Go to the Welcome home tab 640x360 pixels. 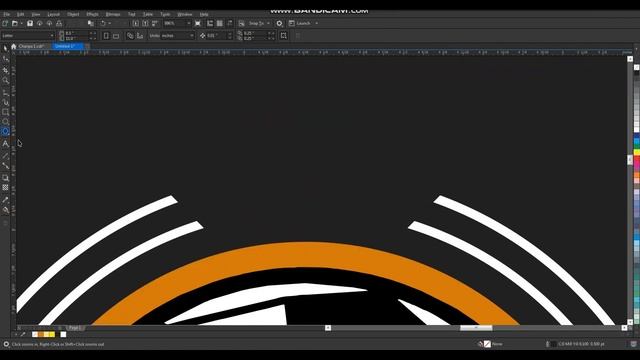tap(13, 46)
